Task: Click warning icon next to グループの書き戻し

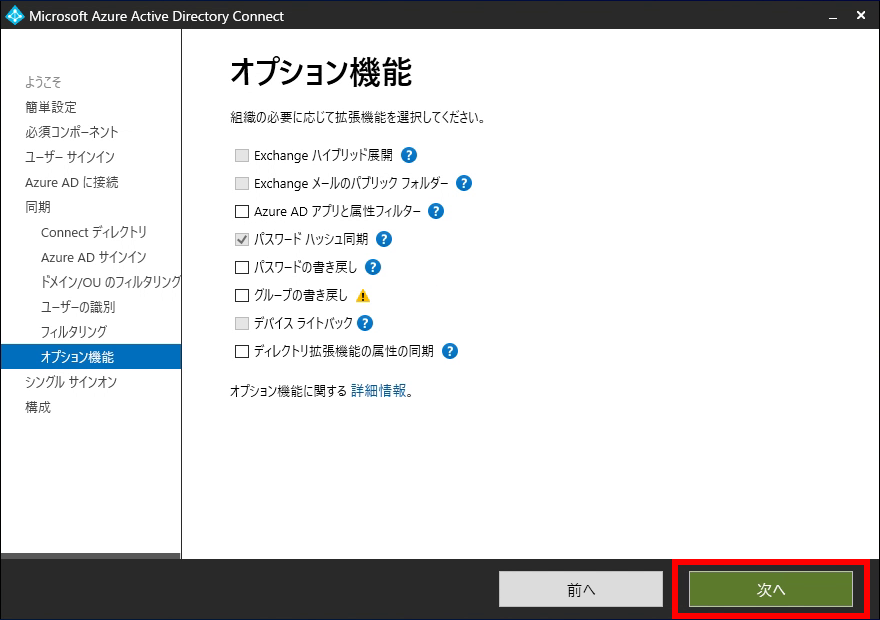Action: click(x=363, y=296)
